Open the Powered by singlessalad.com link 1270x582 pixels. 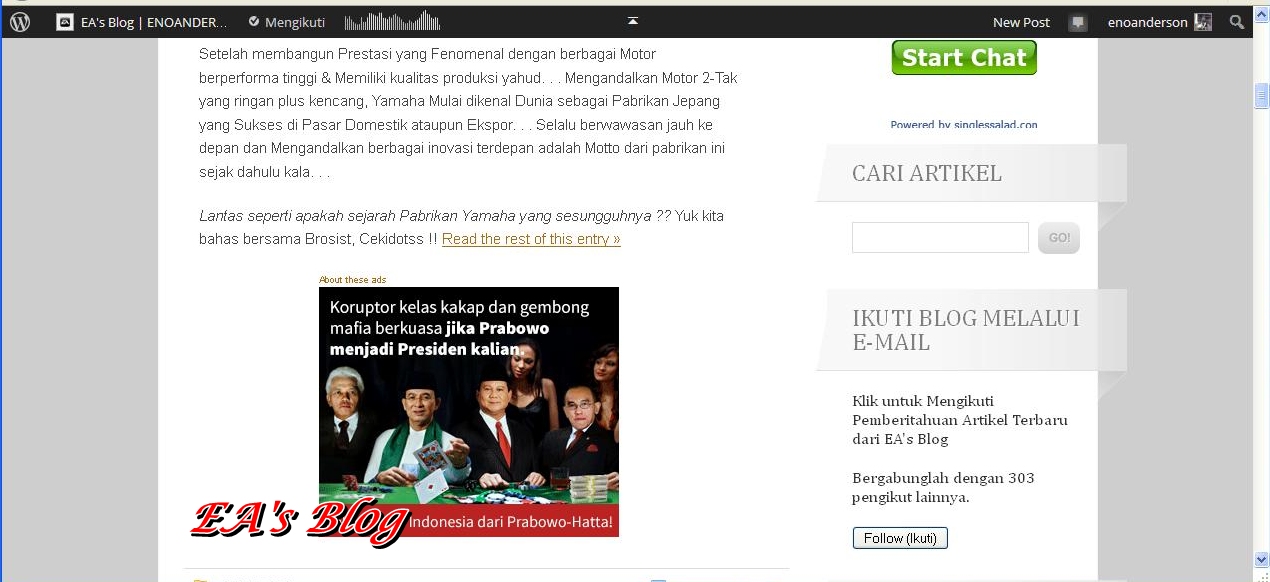coord(963,125)
